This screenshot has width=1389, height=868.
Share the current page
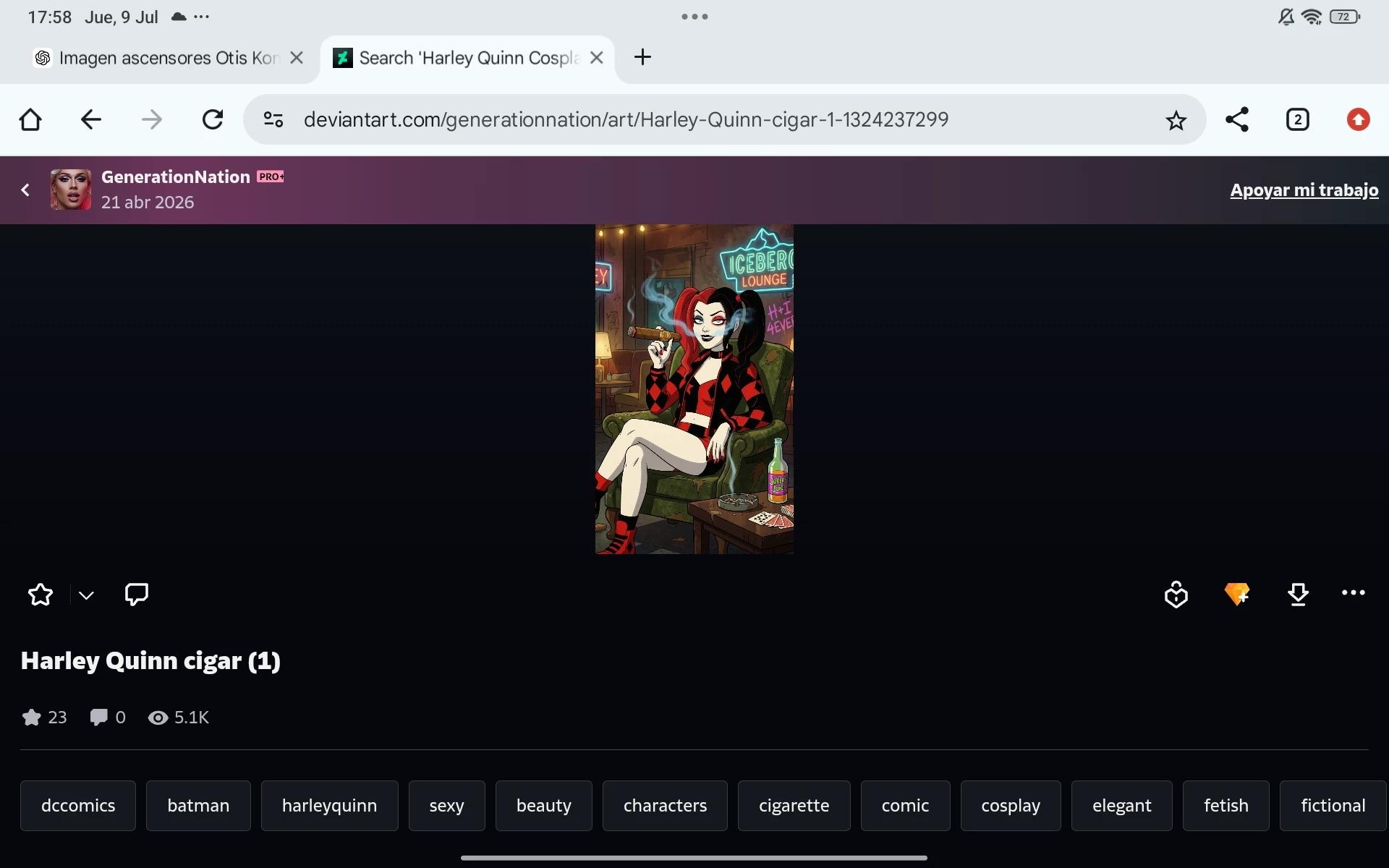click(x=1237, y=119)
